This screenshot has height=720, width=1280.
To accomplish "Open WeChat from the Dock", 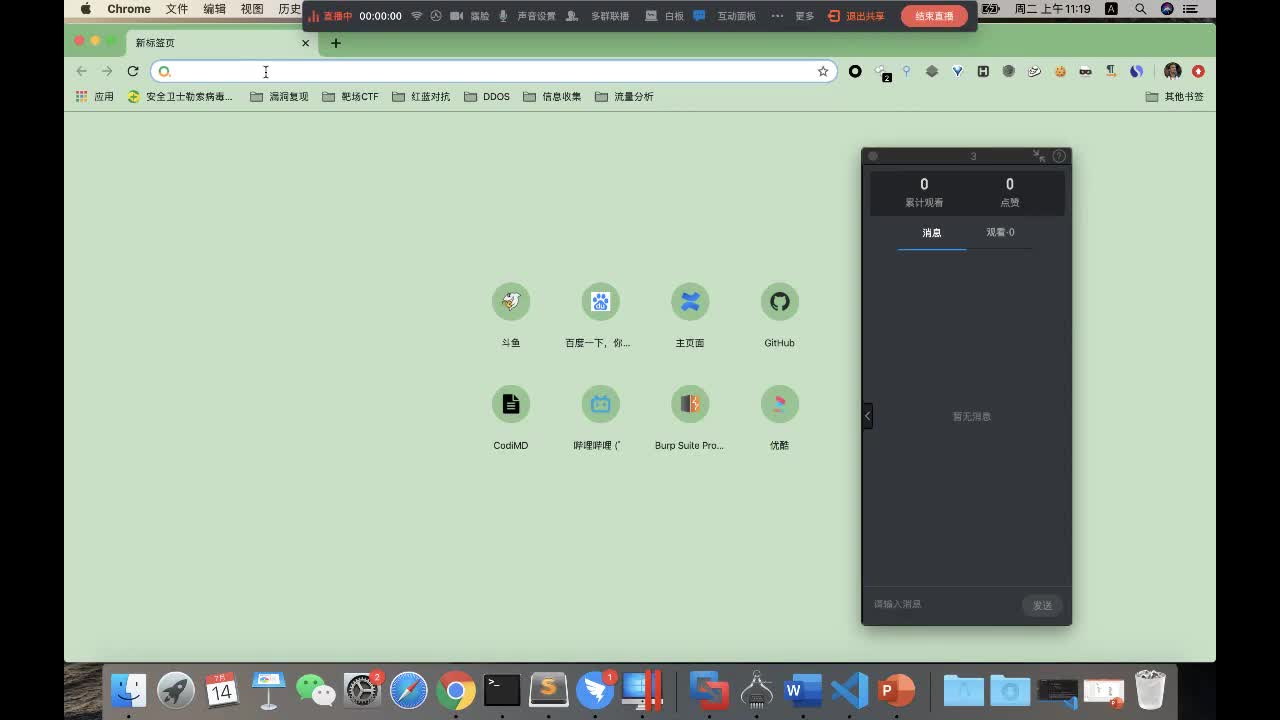I will [x=316, y=690].
